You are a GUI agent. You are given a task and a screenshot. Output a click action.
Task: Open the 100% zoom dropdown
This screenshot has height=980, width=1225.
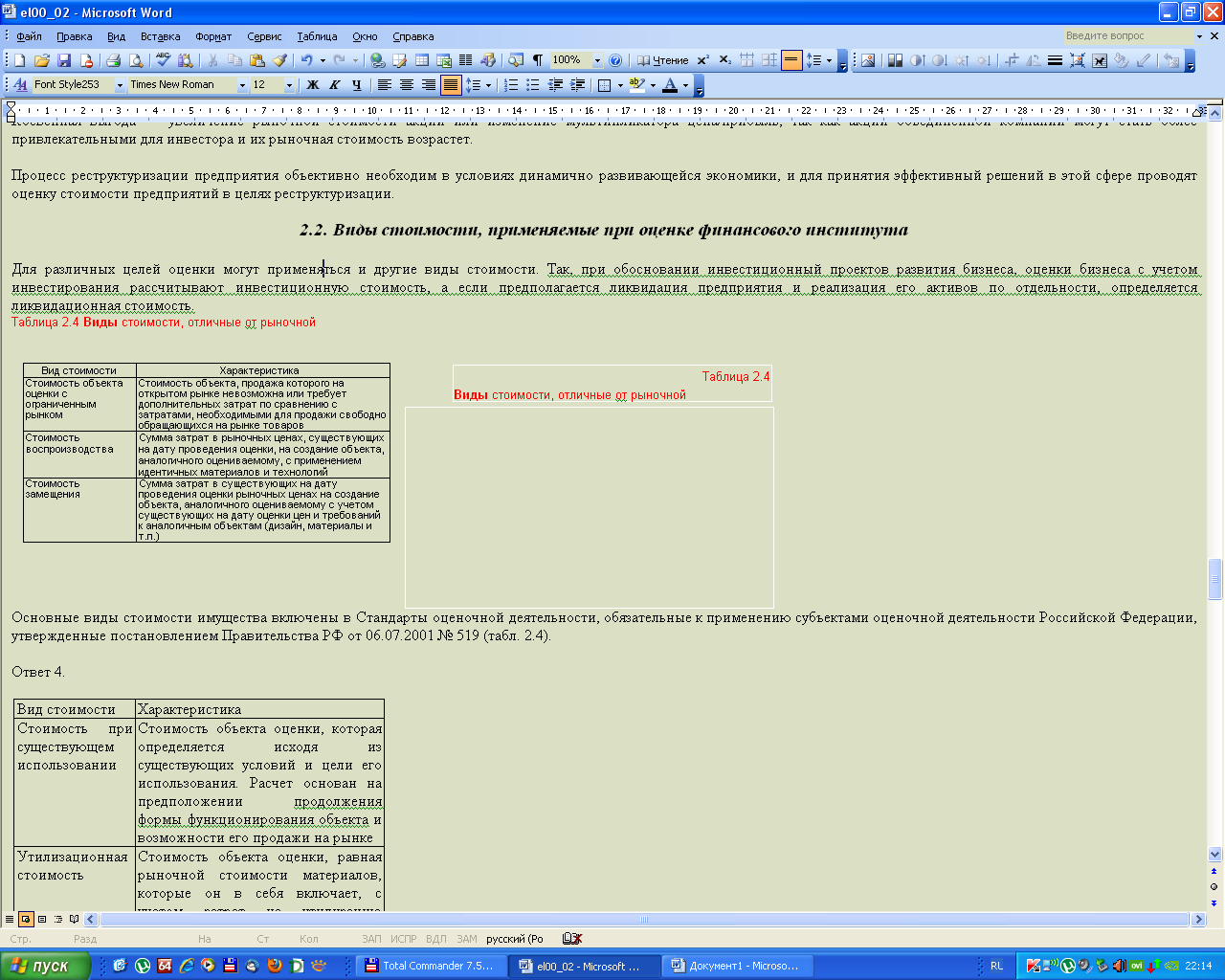tap(597, 60)
